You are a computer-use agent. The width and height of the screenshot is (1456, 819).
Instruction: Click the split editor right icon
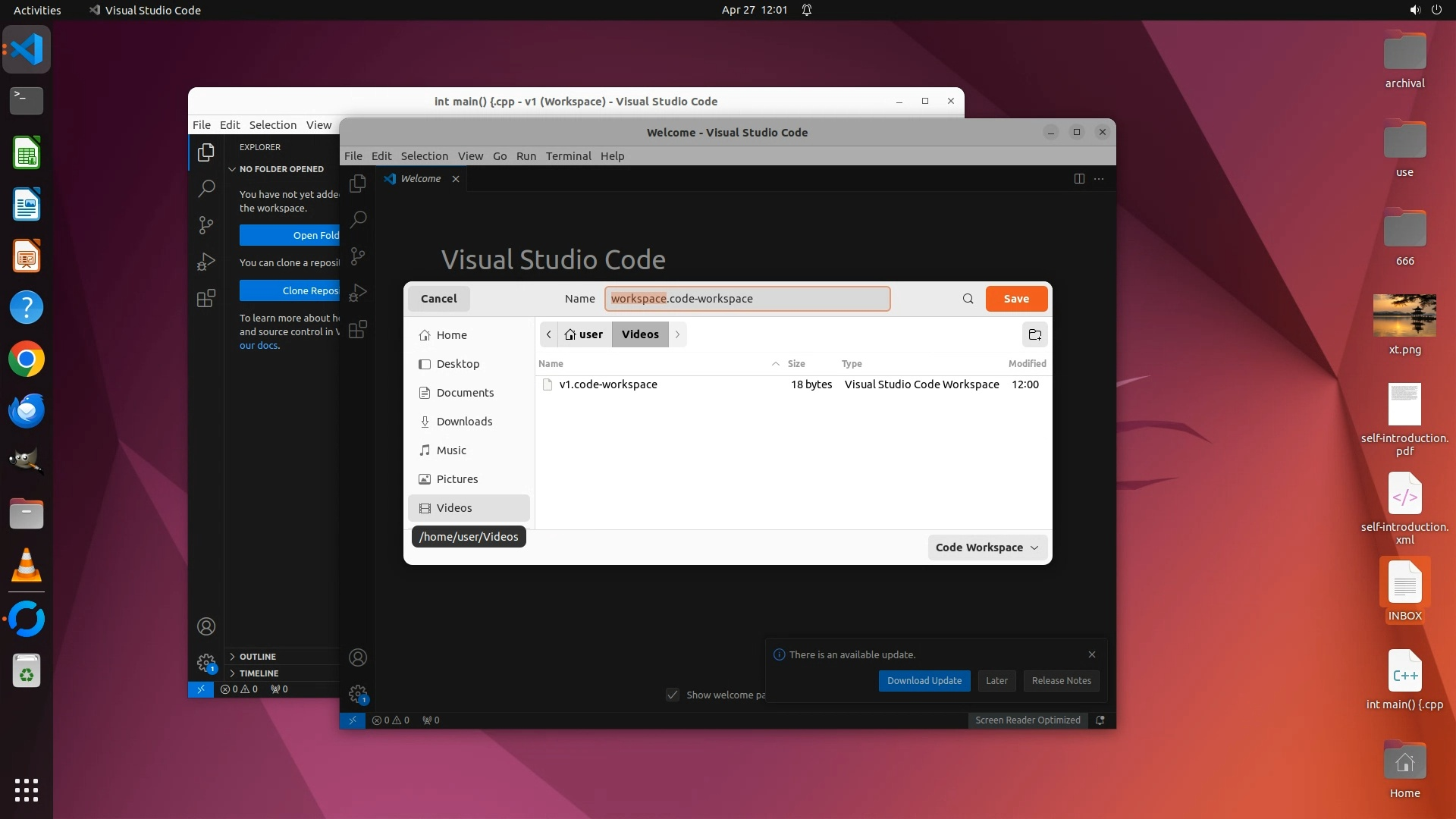click(1079, 179)
